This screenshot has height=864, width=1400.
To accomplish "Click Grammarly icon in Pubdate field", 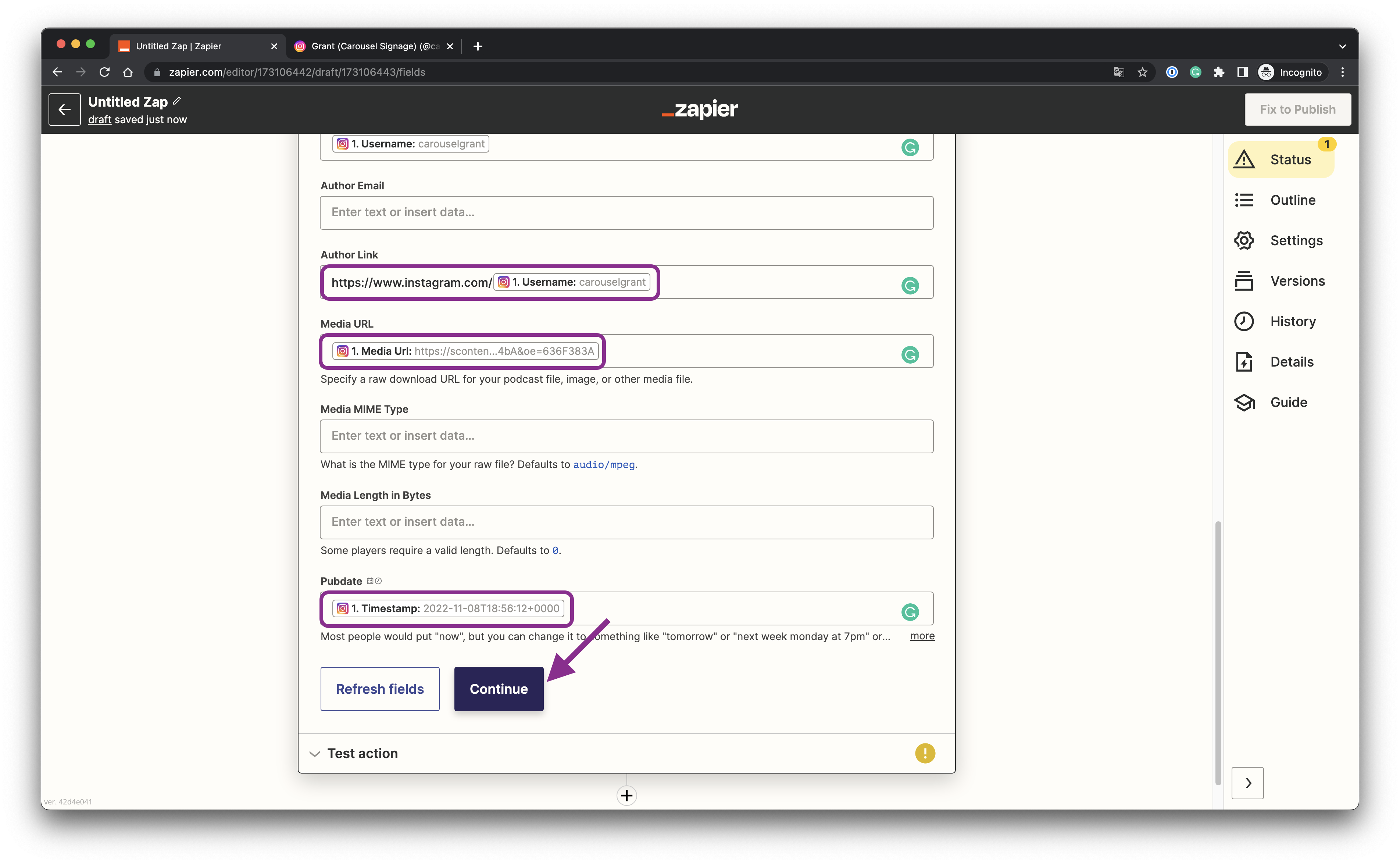I will (x=910, y=612).
